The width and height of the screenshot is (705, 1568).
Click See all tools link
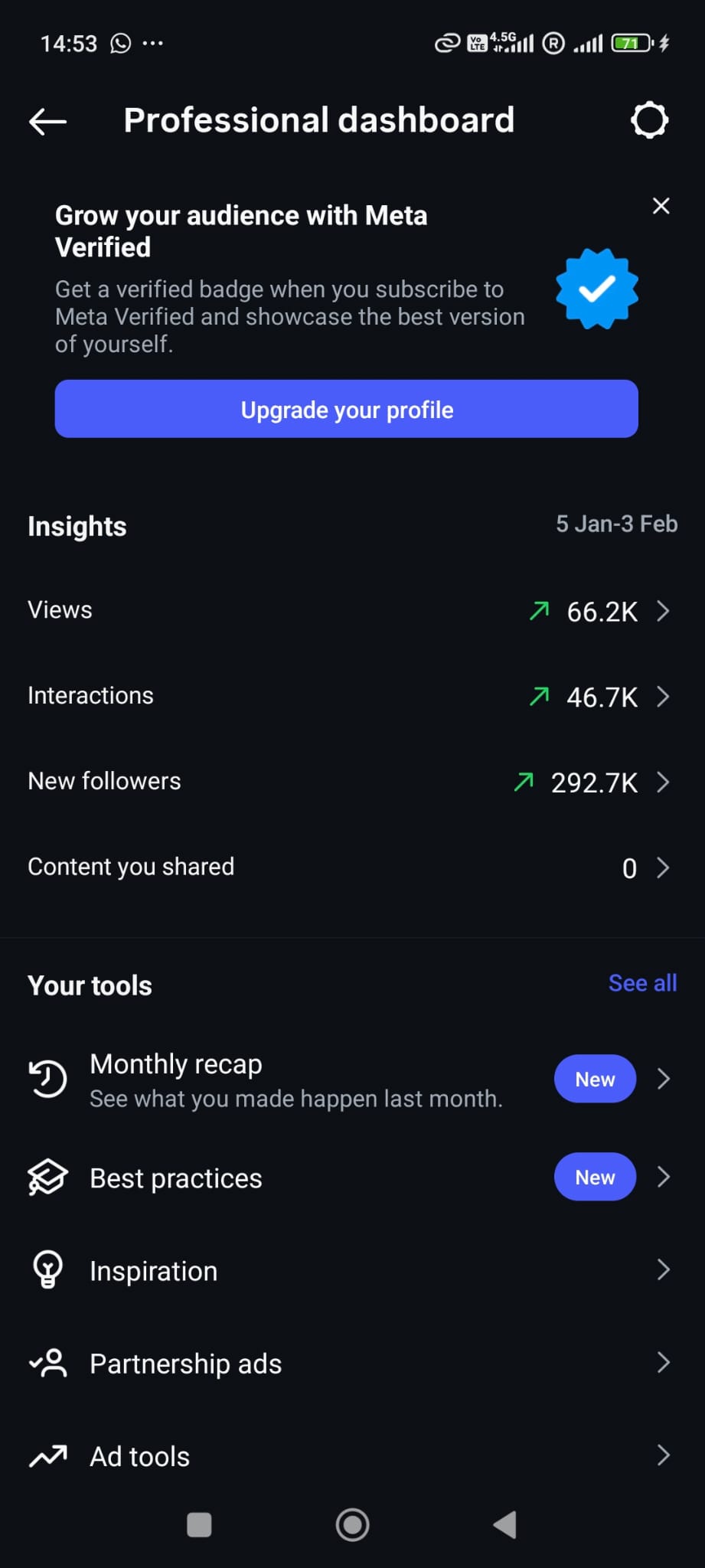642,983
